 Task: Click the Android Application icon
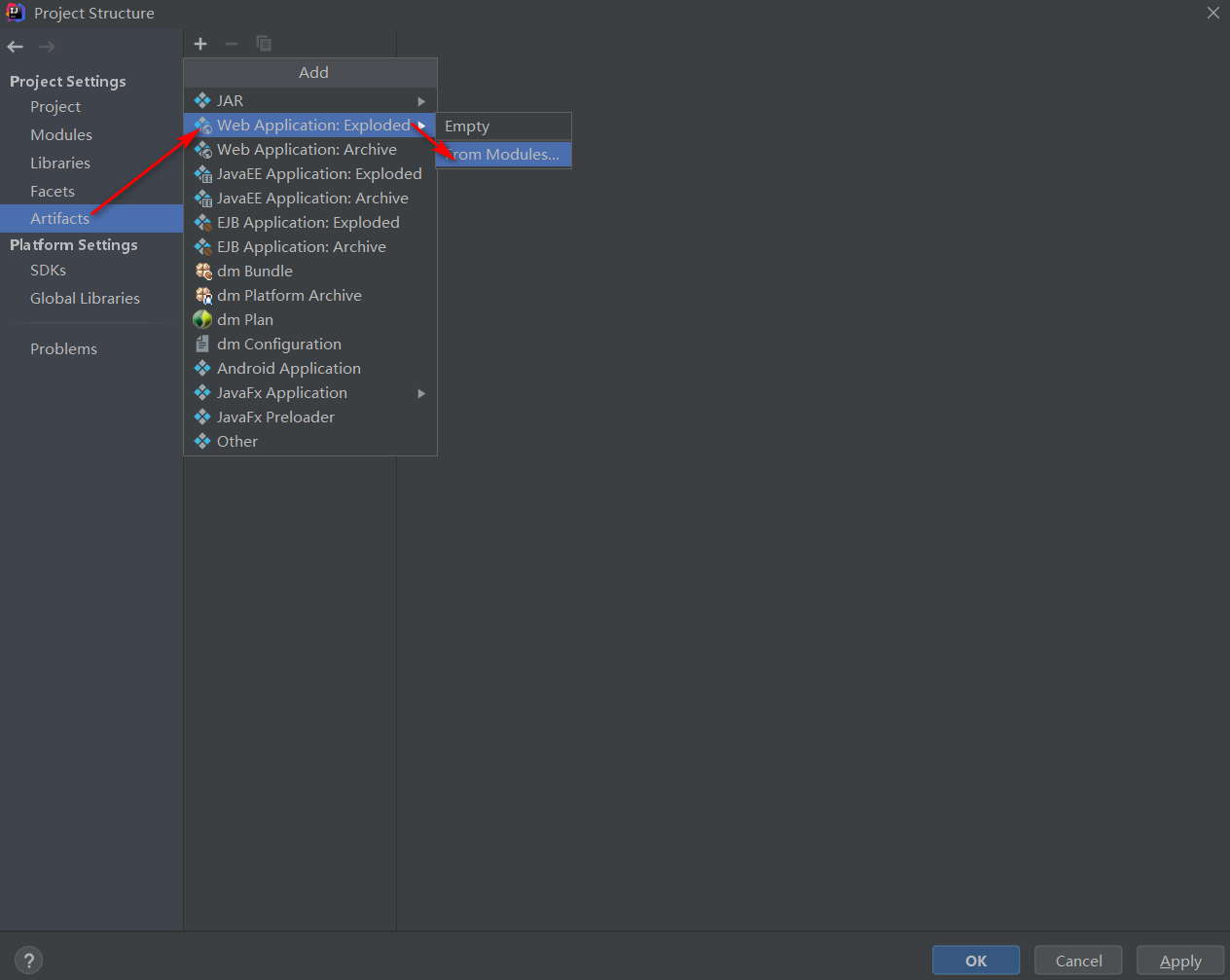(202, 369)
